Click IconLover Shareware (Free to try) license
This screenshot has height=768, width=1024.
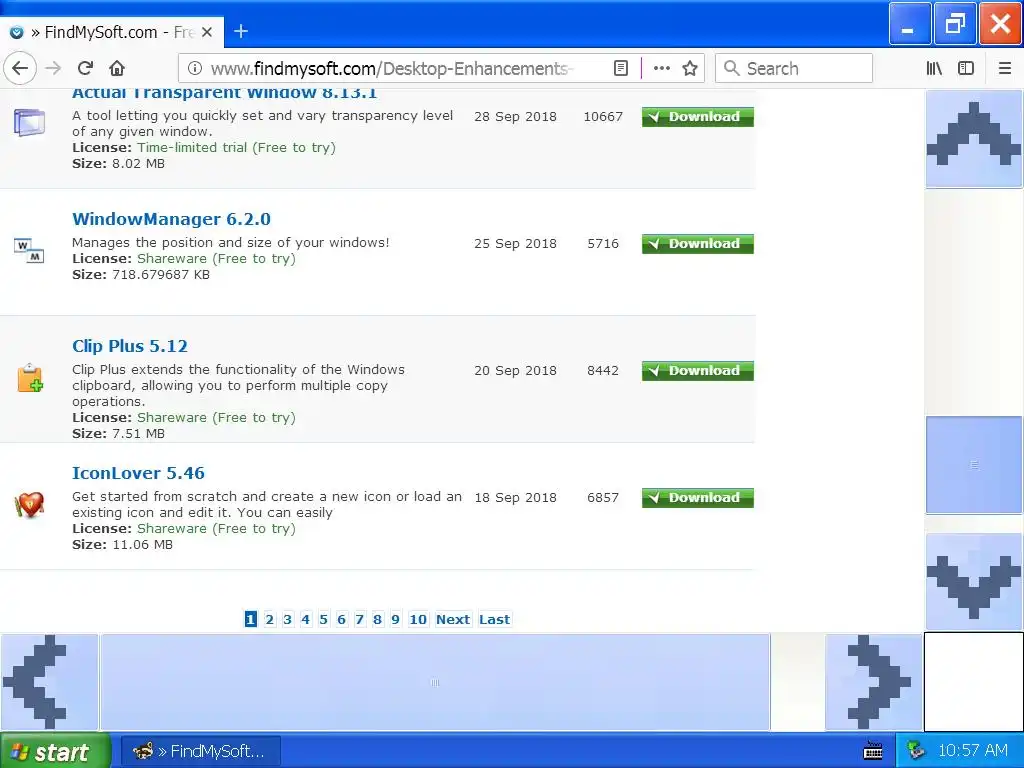pyautogui.click(x=216, y=528)
